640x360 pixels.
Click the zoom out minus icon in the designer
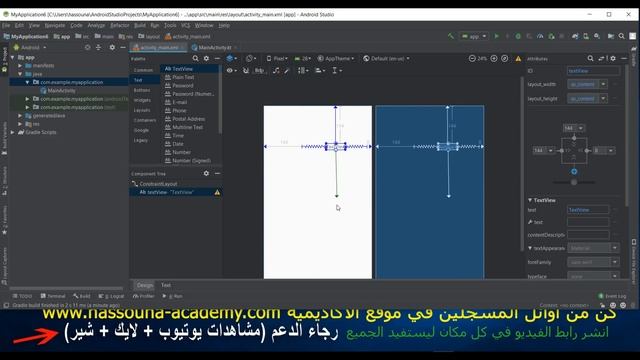[x=472, y=58]
